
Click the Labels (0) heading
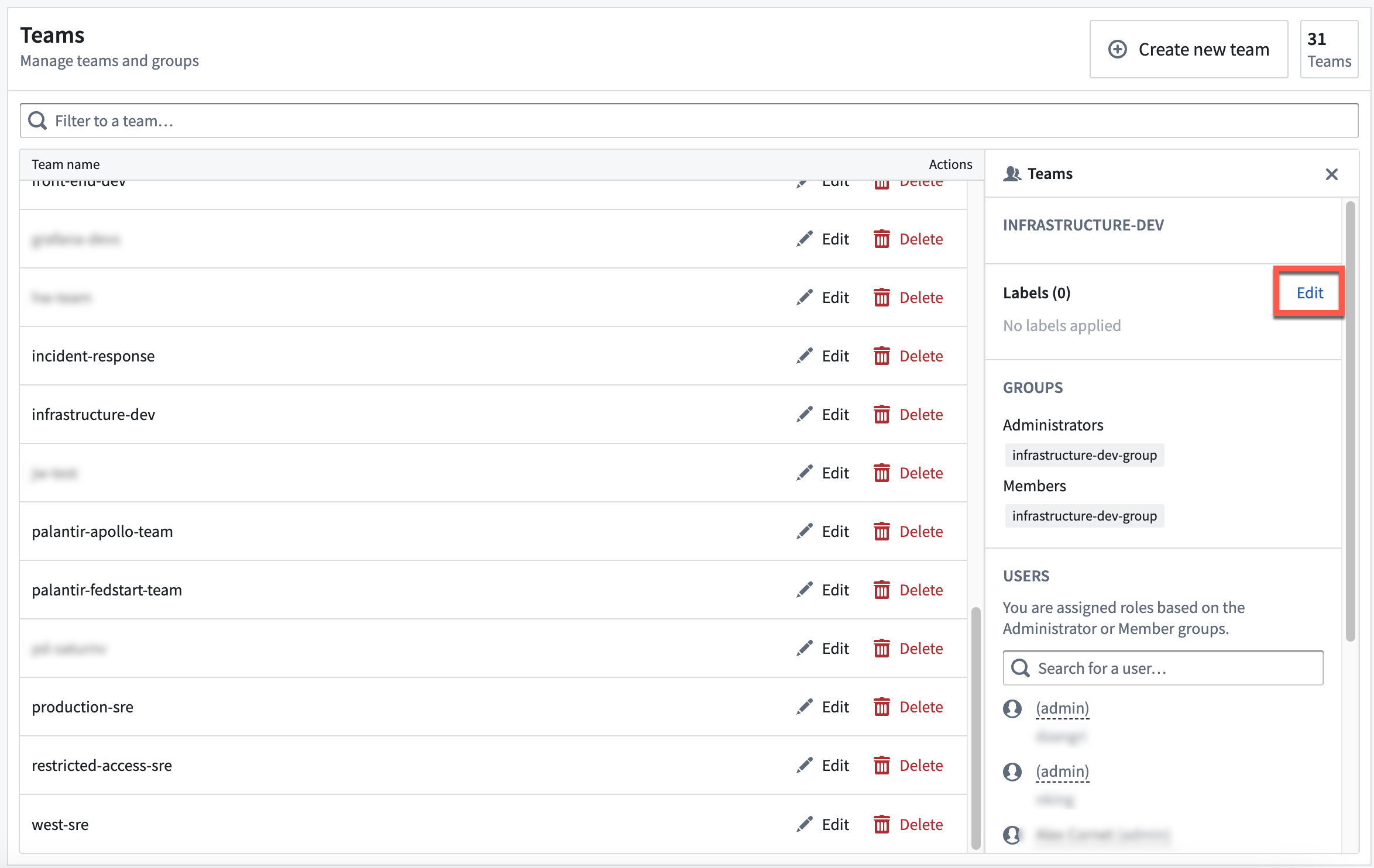click(x=1036, y=292)
